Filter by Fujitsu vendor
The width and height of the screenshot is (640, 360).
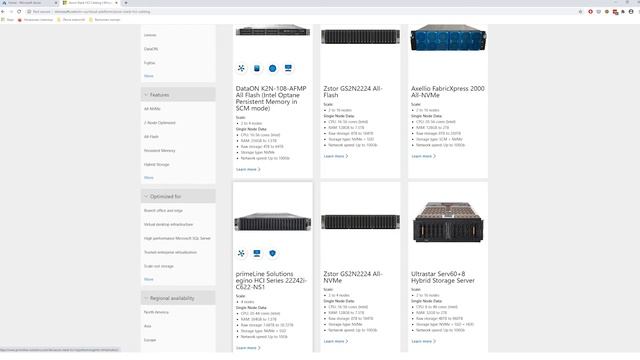pos(149,63)
